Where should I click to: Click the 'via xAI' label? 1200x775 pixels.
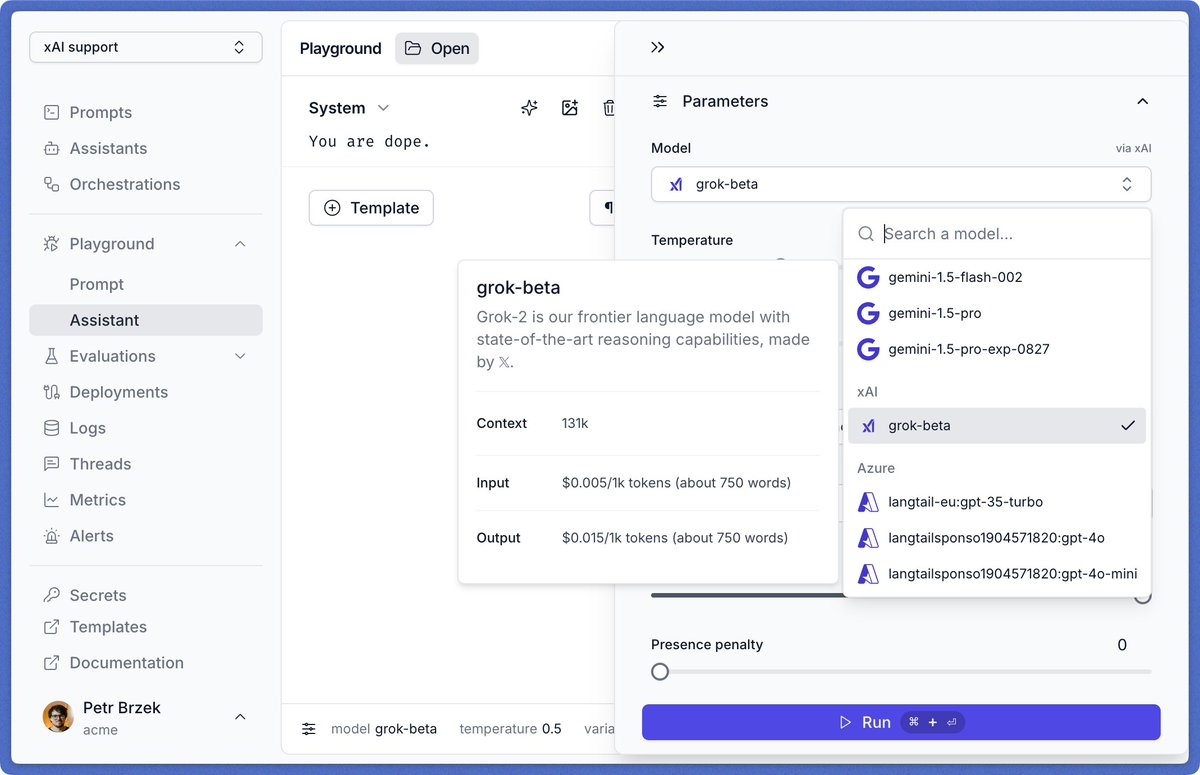[1134, 148]
